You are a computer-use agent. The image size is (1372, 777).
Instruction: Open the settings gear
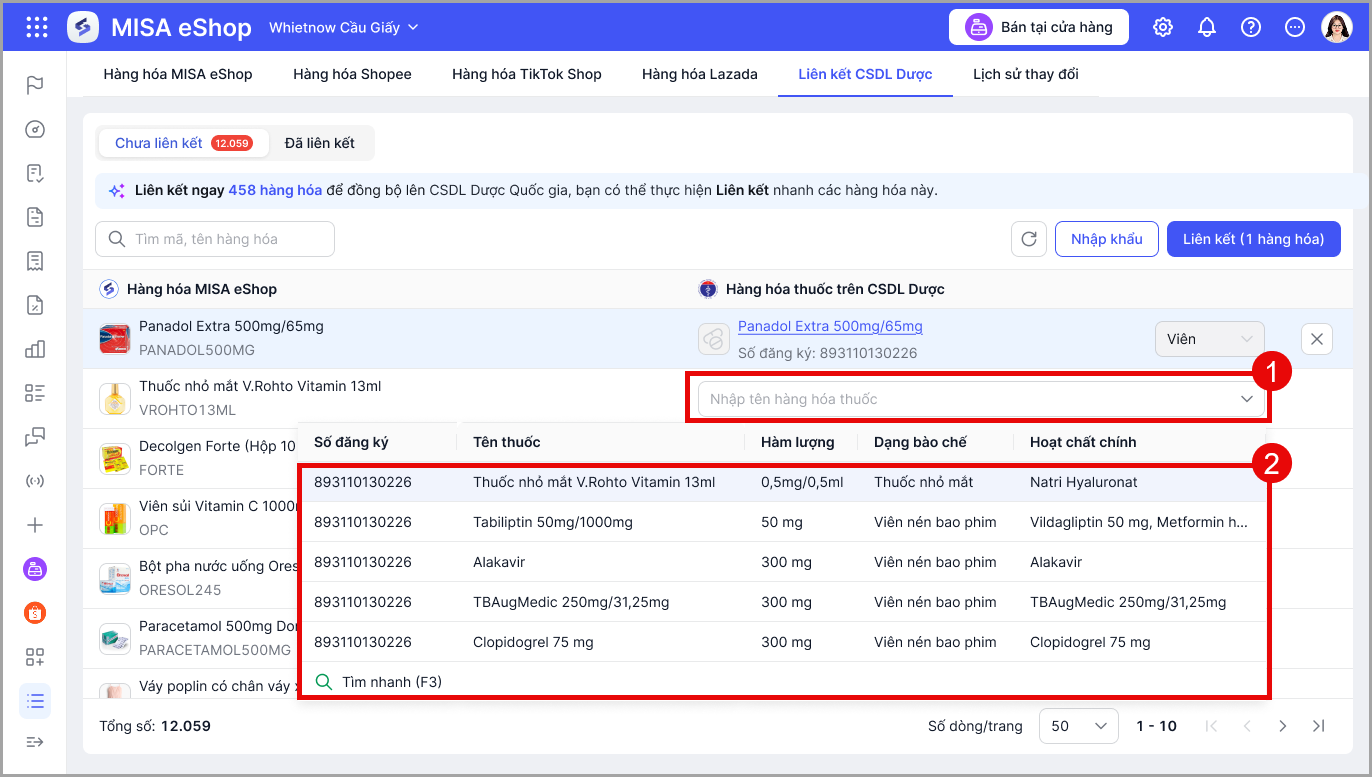pos(1163,27)
